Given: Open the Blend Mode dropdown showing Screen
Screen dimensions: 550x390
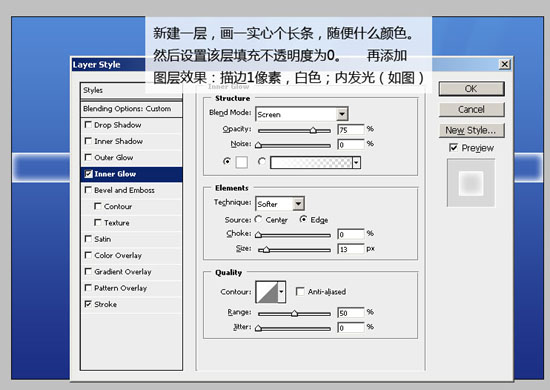Looking at the screenshot, I should tap(342, 114).
